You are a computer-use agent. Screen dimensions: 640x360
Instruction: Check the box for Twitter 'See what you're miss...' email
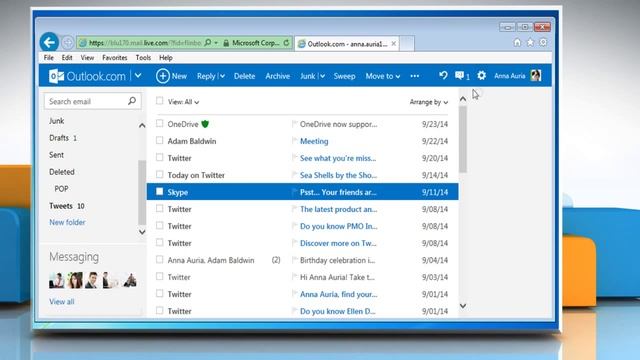[x=160, y=157]
